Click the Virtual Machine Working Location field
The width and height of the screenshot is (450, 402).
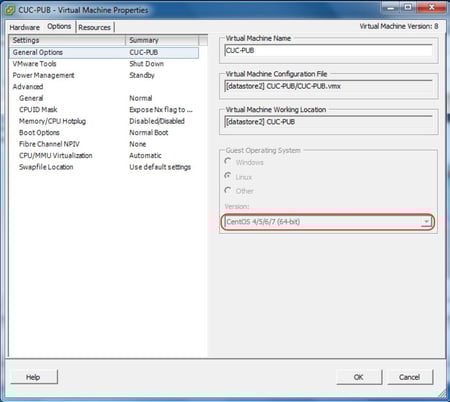click(329, 122)
